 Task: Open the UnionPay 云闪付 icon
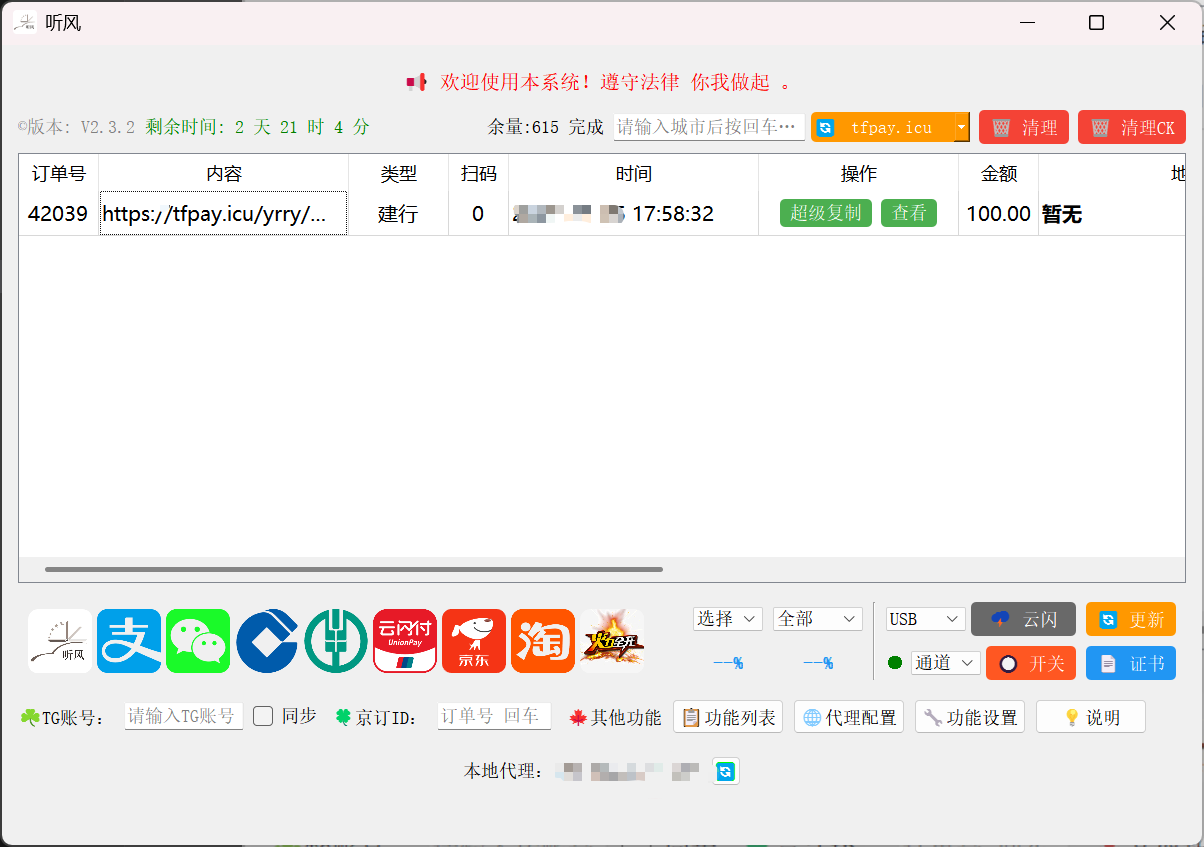pyautogui.click(x=405, y=641)
